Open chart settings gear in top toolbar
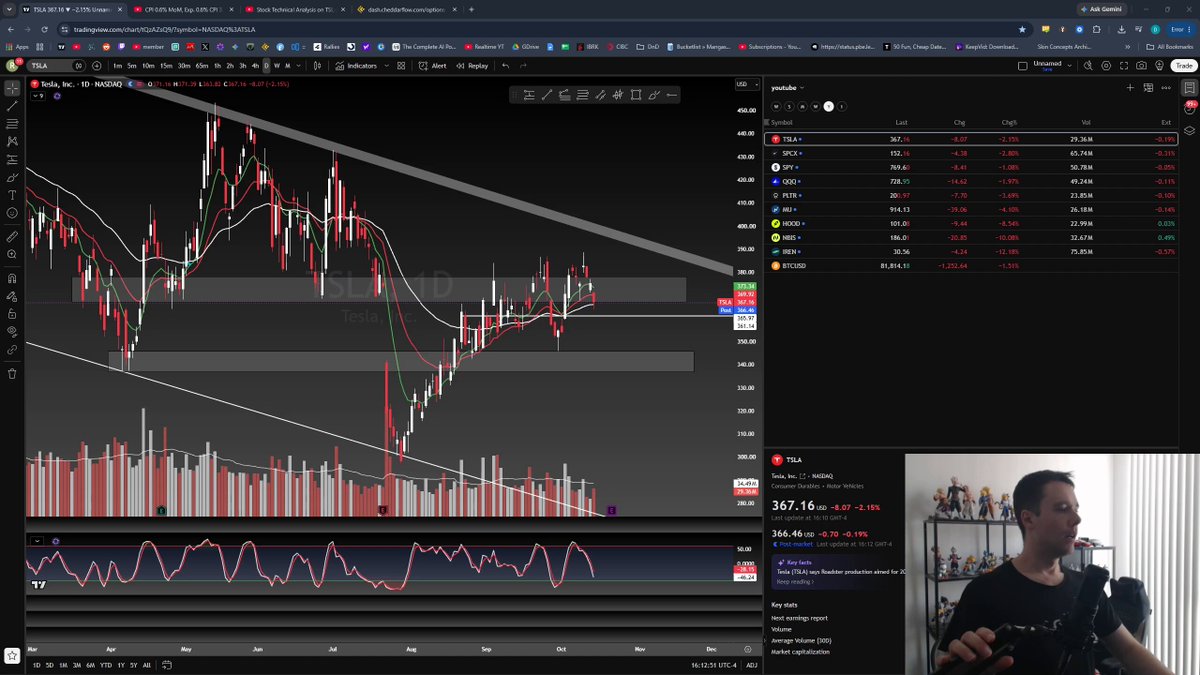1200x675 pixels. point(1108,66)
